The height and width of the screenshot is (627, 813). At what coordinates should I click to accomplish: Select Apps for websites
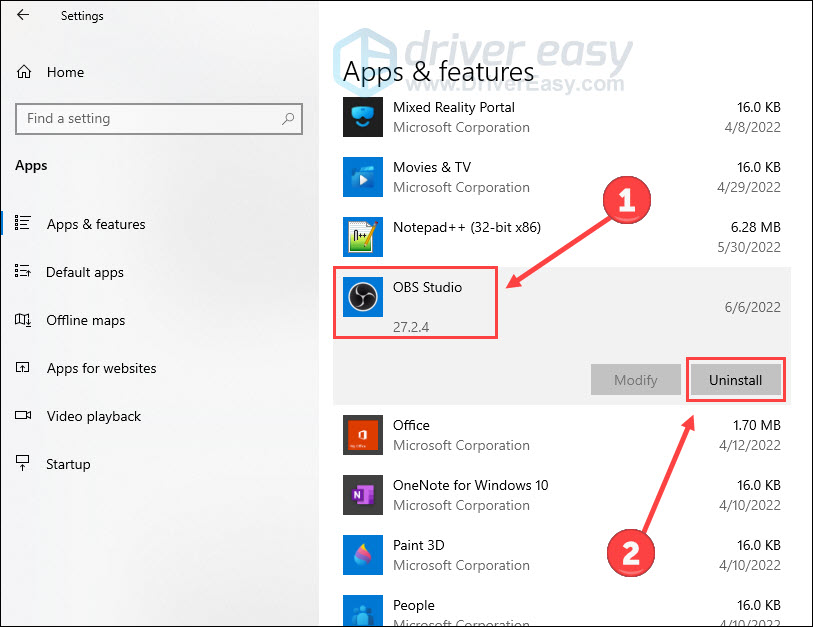[102, 368]
